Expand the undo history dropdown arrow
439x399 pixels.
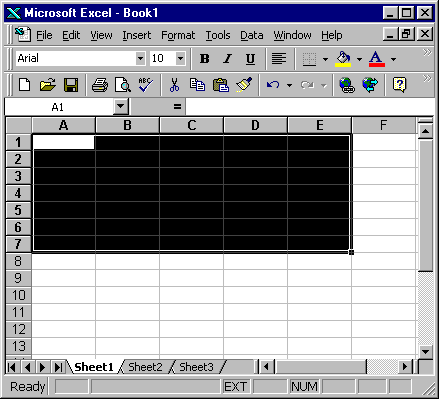(x=289, y=85)
